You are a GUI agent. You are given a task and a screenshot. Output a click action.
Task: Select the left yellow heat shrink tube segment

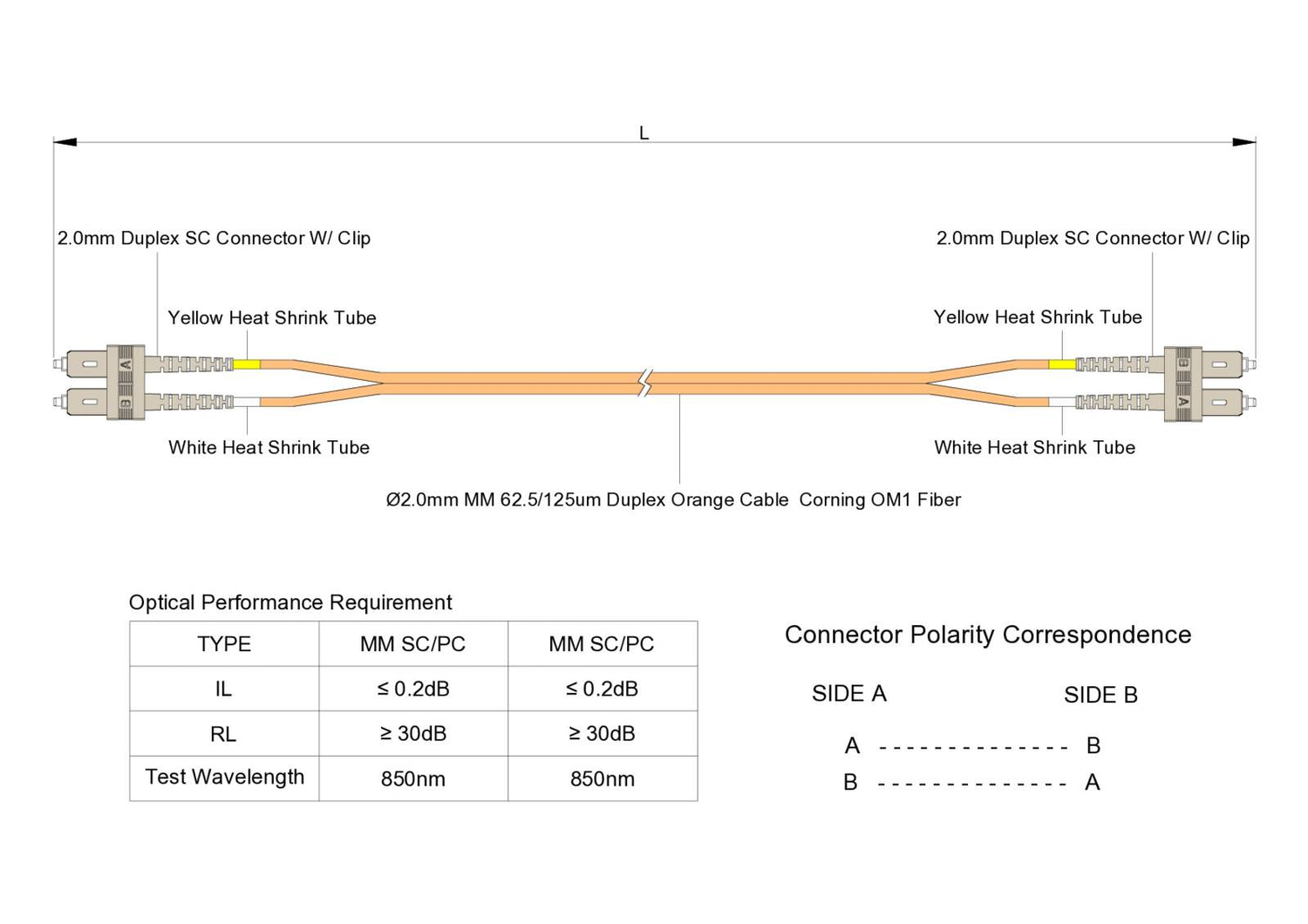(x=247, y=364)
